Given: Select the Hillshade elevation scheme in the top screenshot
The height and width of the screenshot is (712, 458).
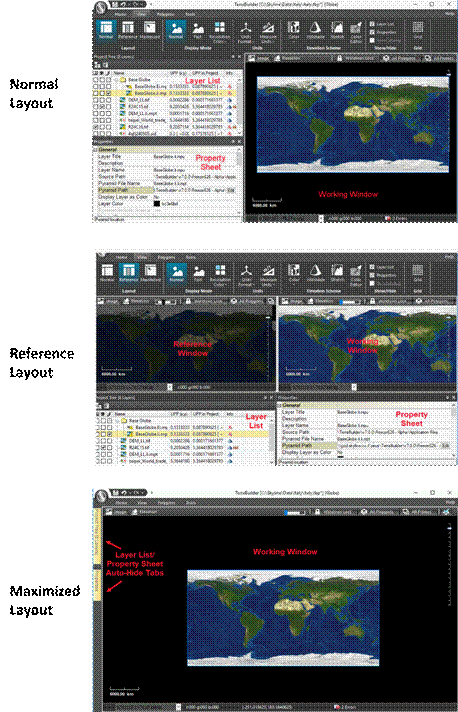Looking at the screenshot, I should (x=315, y=30).
